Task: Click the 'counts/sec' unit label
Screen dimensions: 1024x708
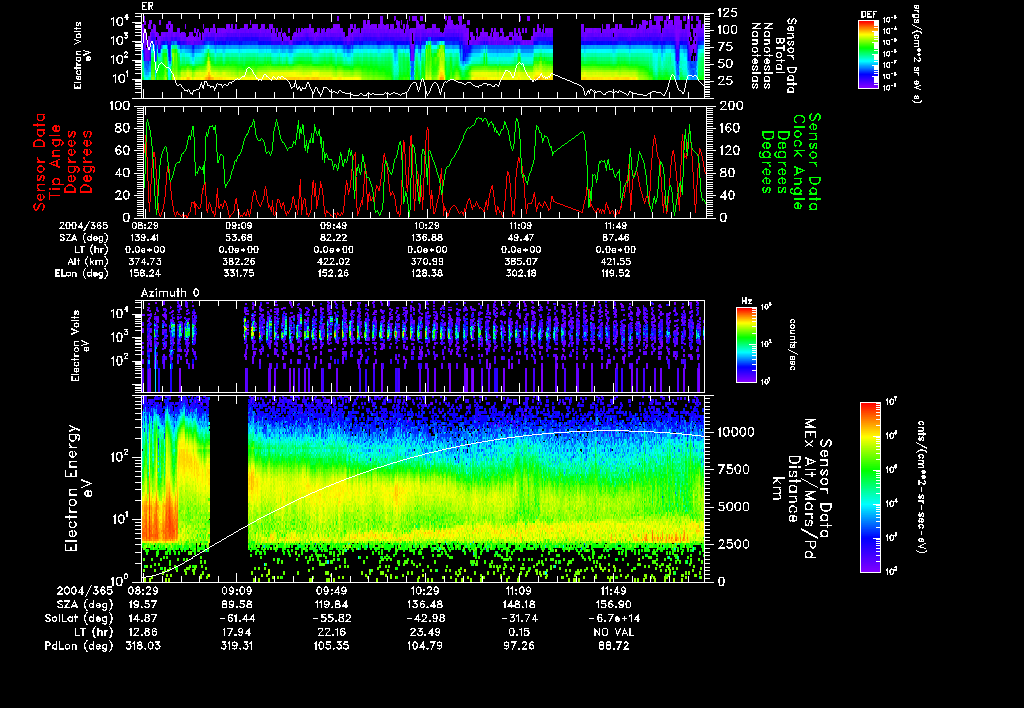Action: [793, 344]
